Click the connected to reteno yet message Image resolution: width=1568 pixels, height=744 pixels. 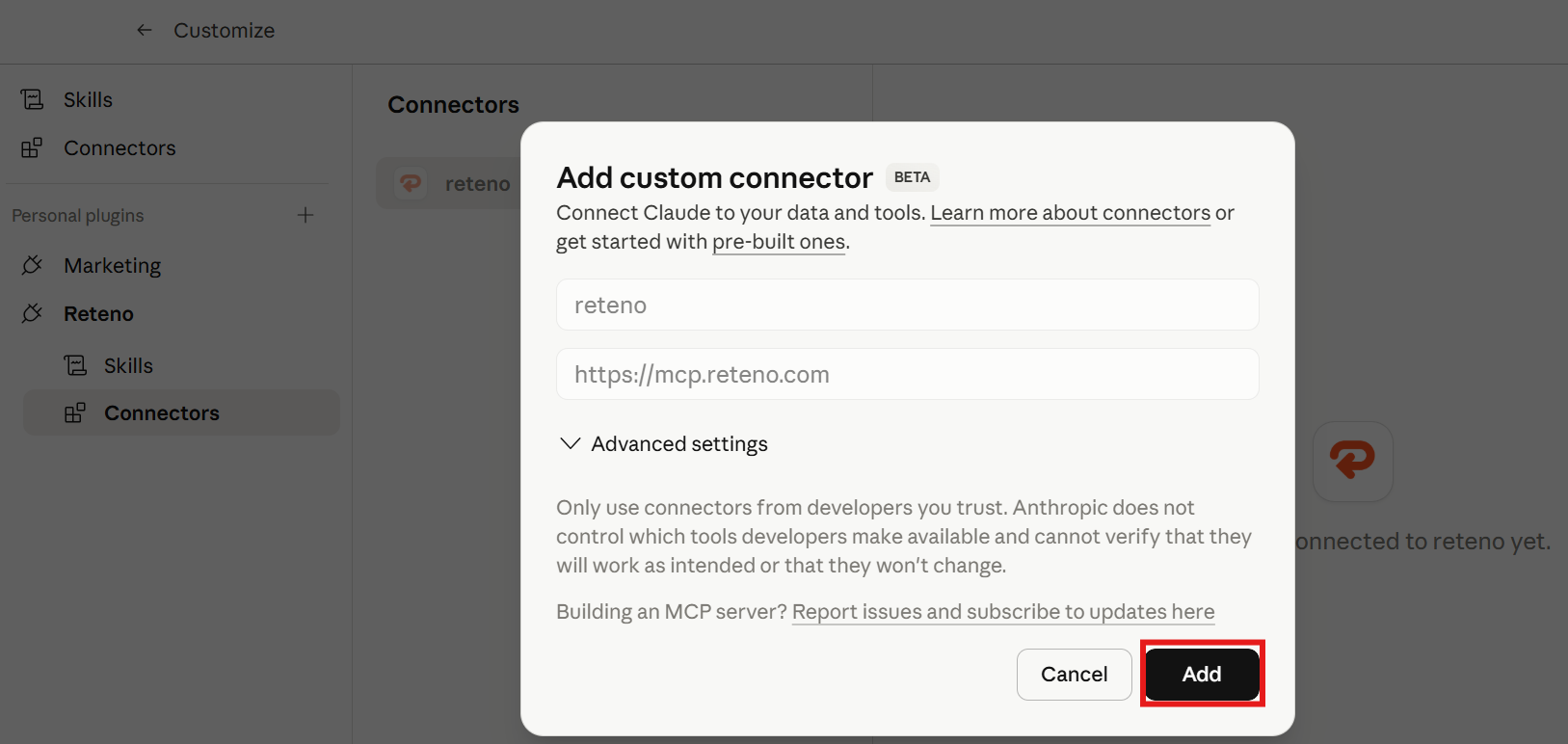click(x=1422, y=541)
